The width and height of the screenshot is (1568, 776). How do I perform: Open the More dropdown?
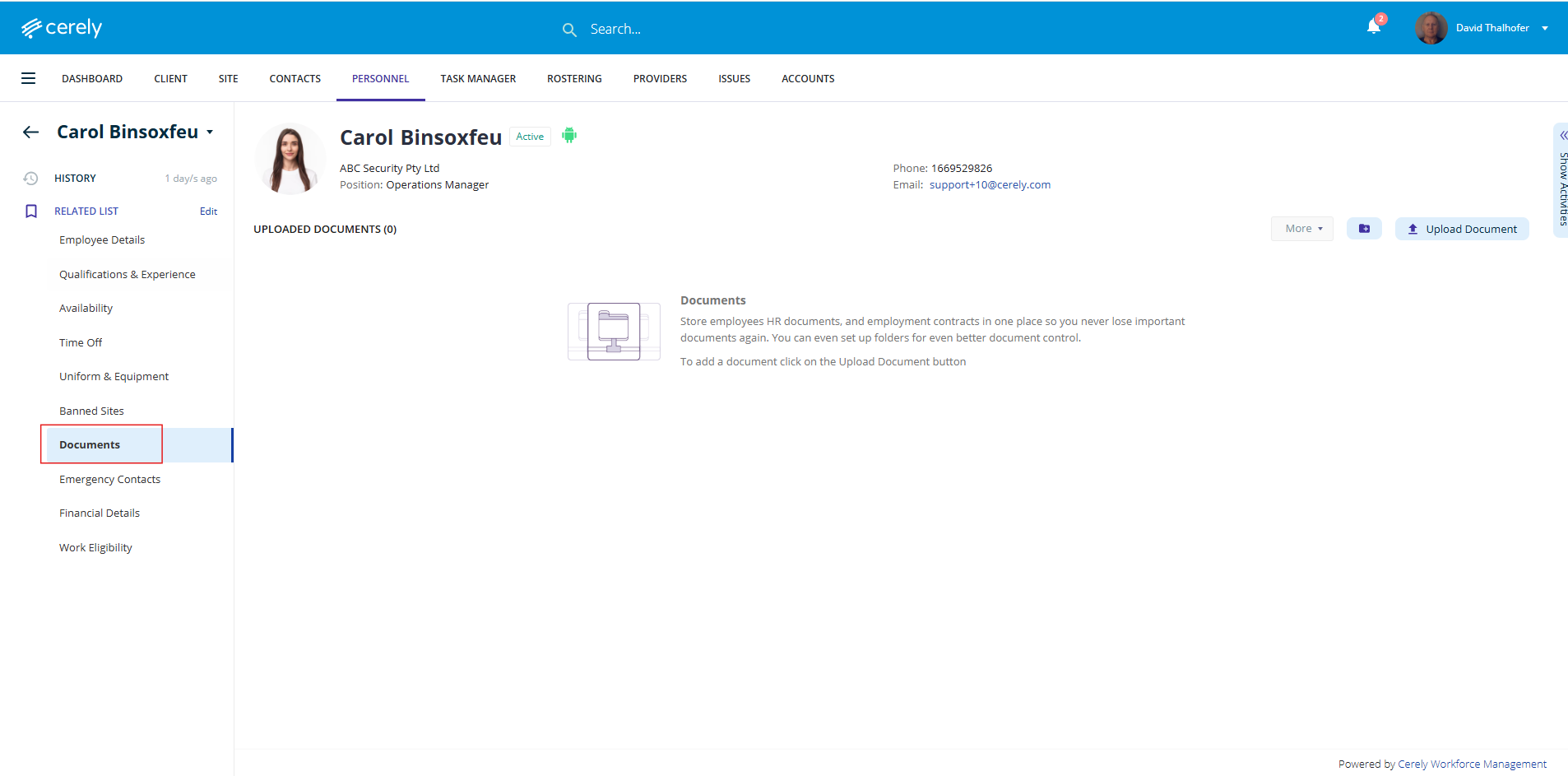[1301, 229]
